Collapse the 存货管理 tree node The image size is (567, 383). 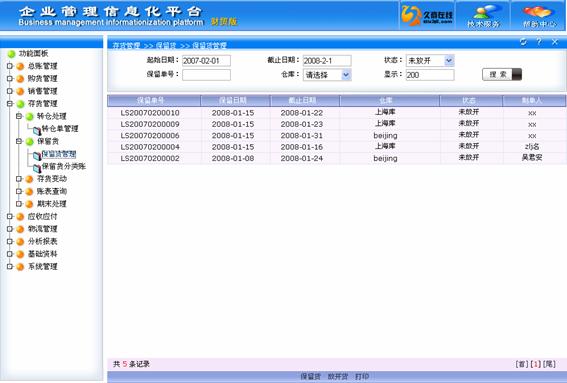coord(10,104)
